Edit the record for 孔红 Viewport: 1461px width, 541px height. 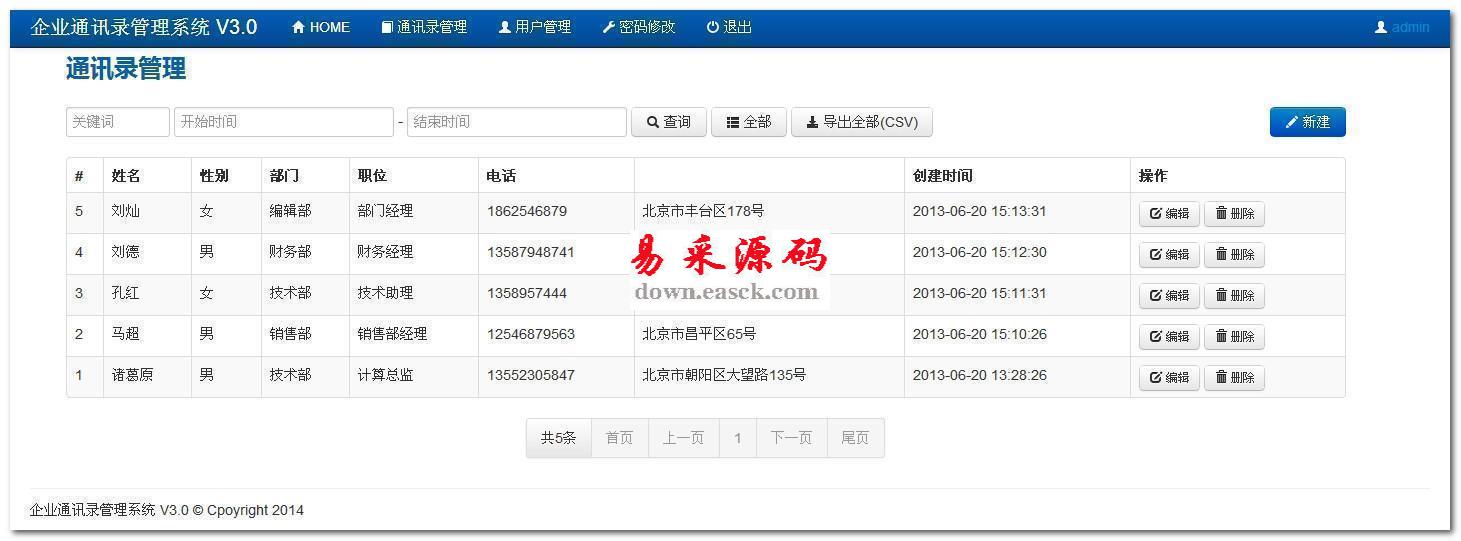pos(1169,295)
